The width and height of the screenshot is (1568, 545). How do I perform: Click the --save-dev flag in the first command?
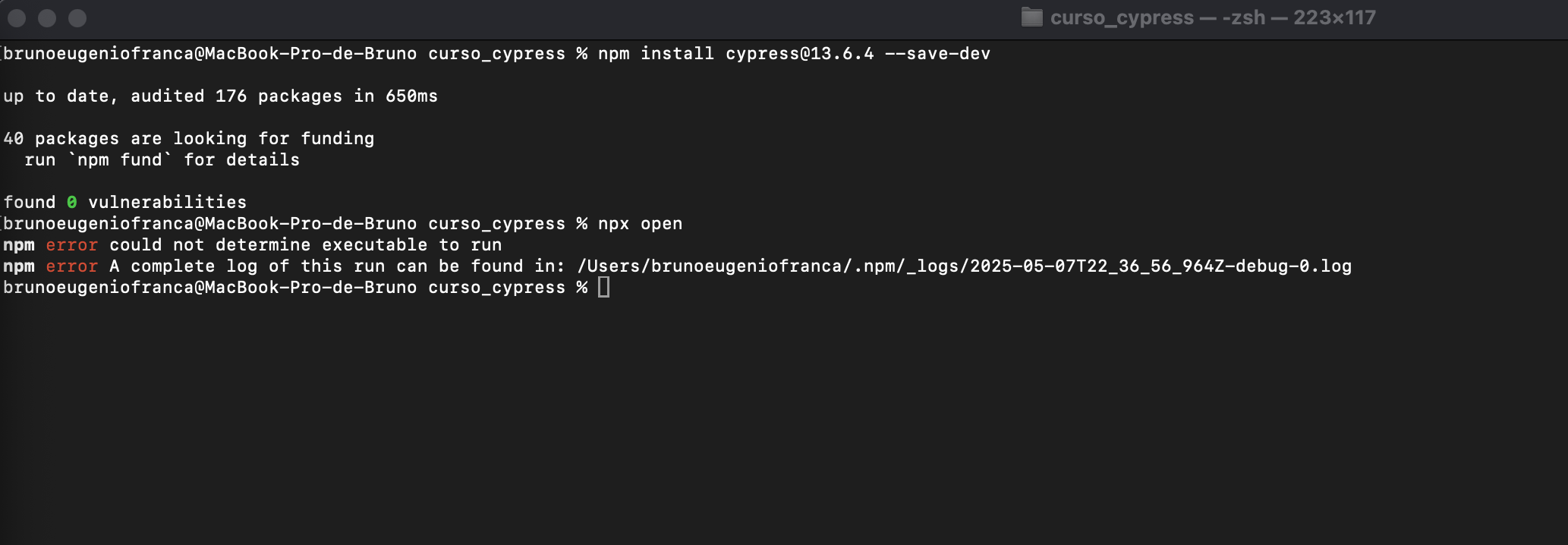[938, 54]
